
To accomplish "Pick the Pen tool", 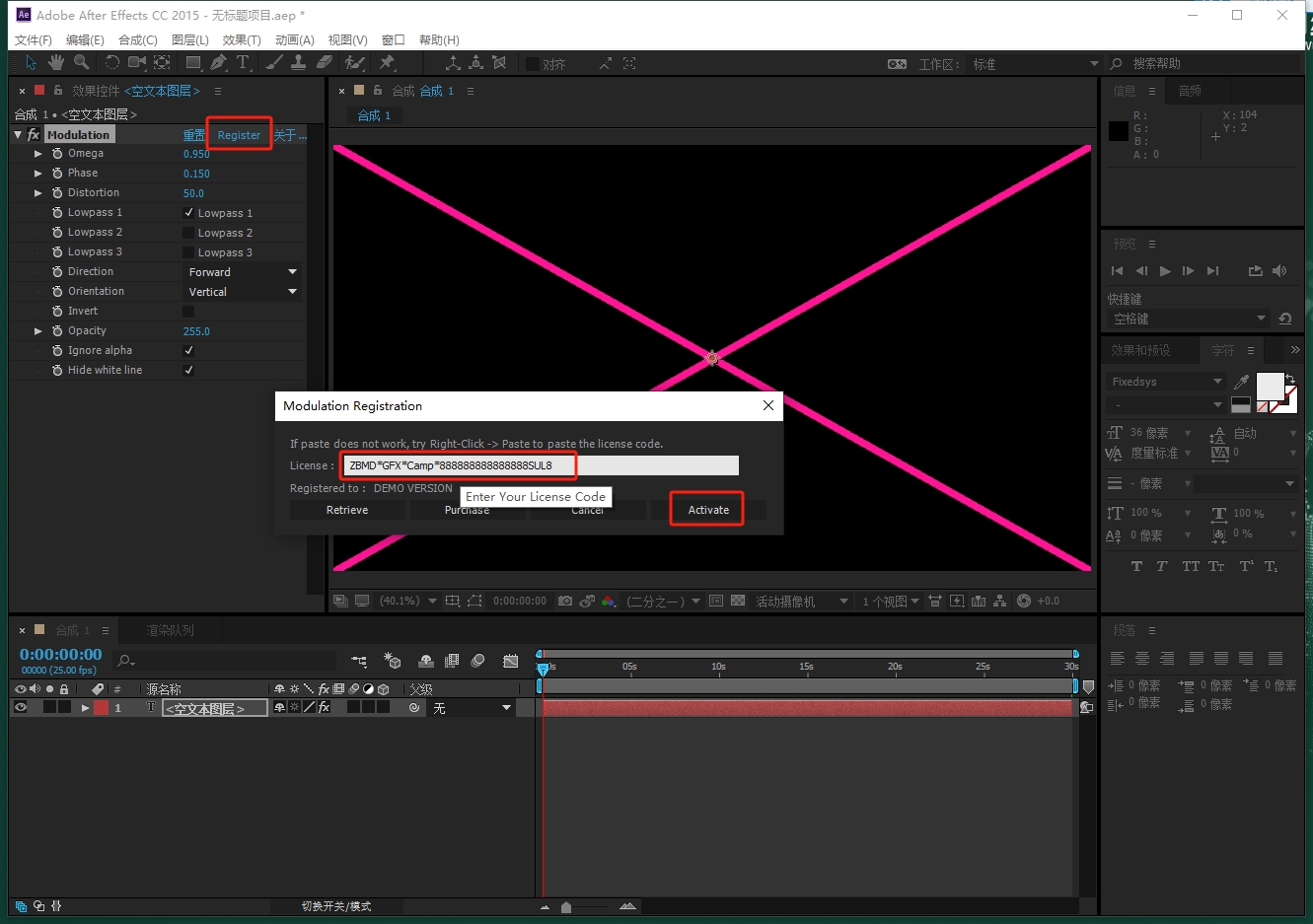I will [218, 62].
